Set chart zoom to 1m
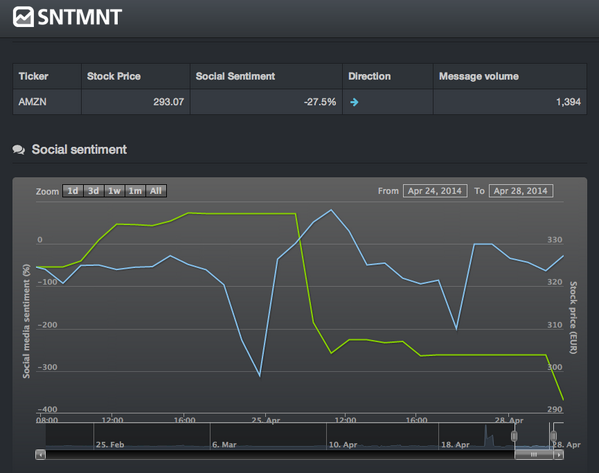Image resolution: width=599 pixels, height=473 pixels. [x=135, y=191]
